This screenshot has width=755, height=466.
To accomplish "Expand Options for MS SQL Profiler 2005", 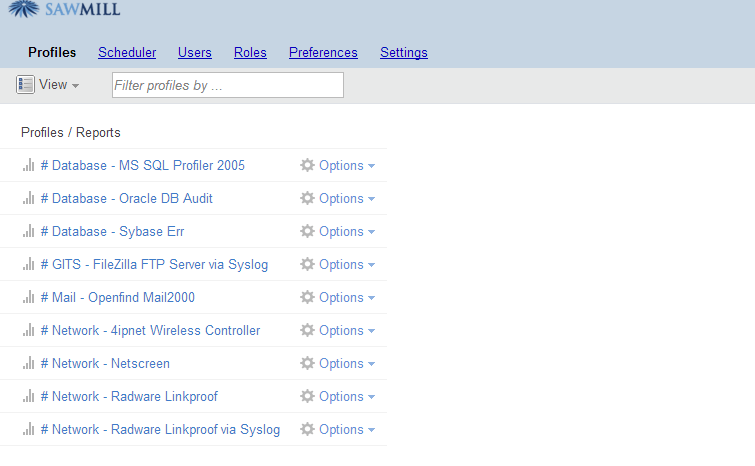I will [346, 166].
